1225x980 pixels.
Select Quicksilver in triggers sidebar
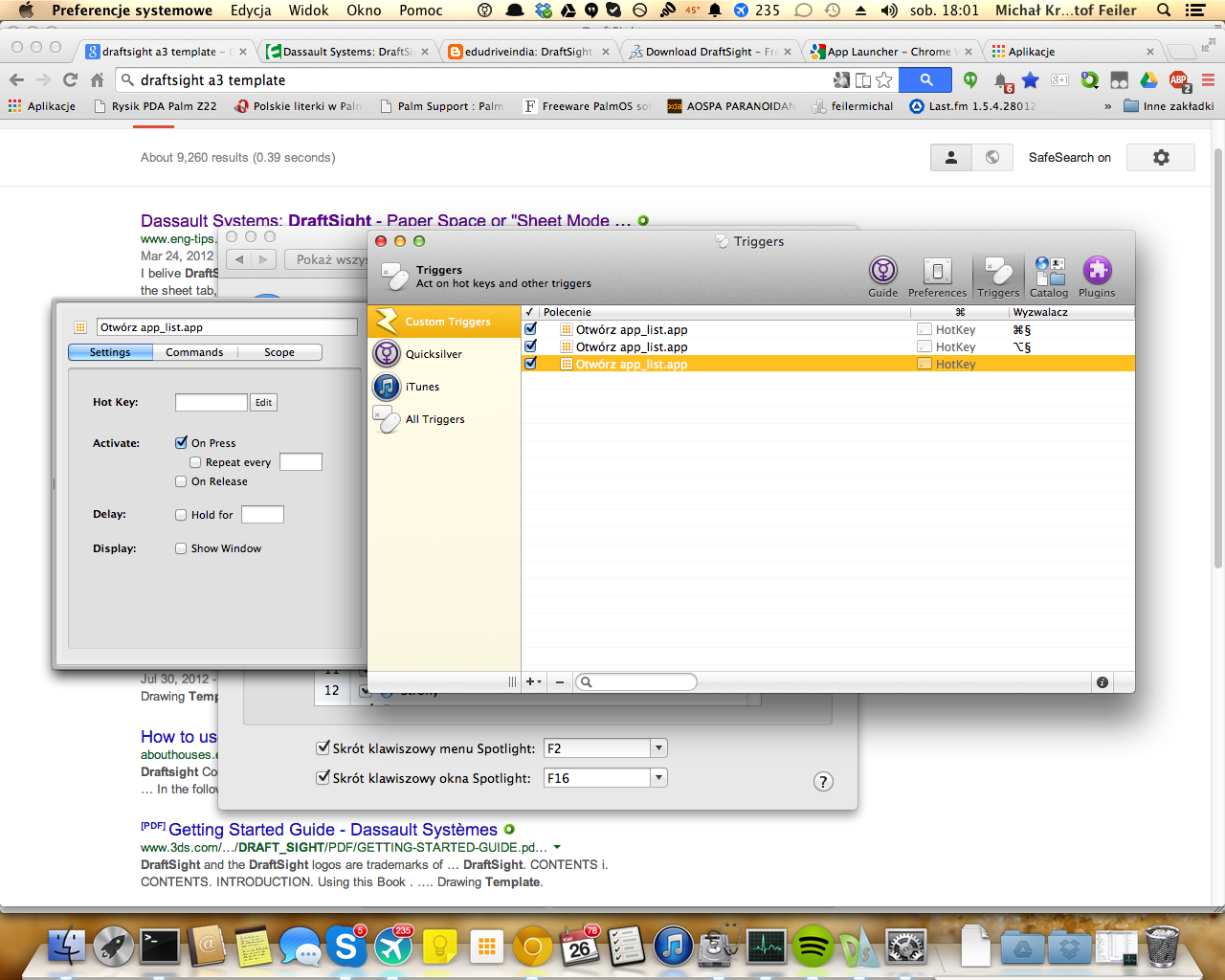pyautogui.click(x=444, y=354)
